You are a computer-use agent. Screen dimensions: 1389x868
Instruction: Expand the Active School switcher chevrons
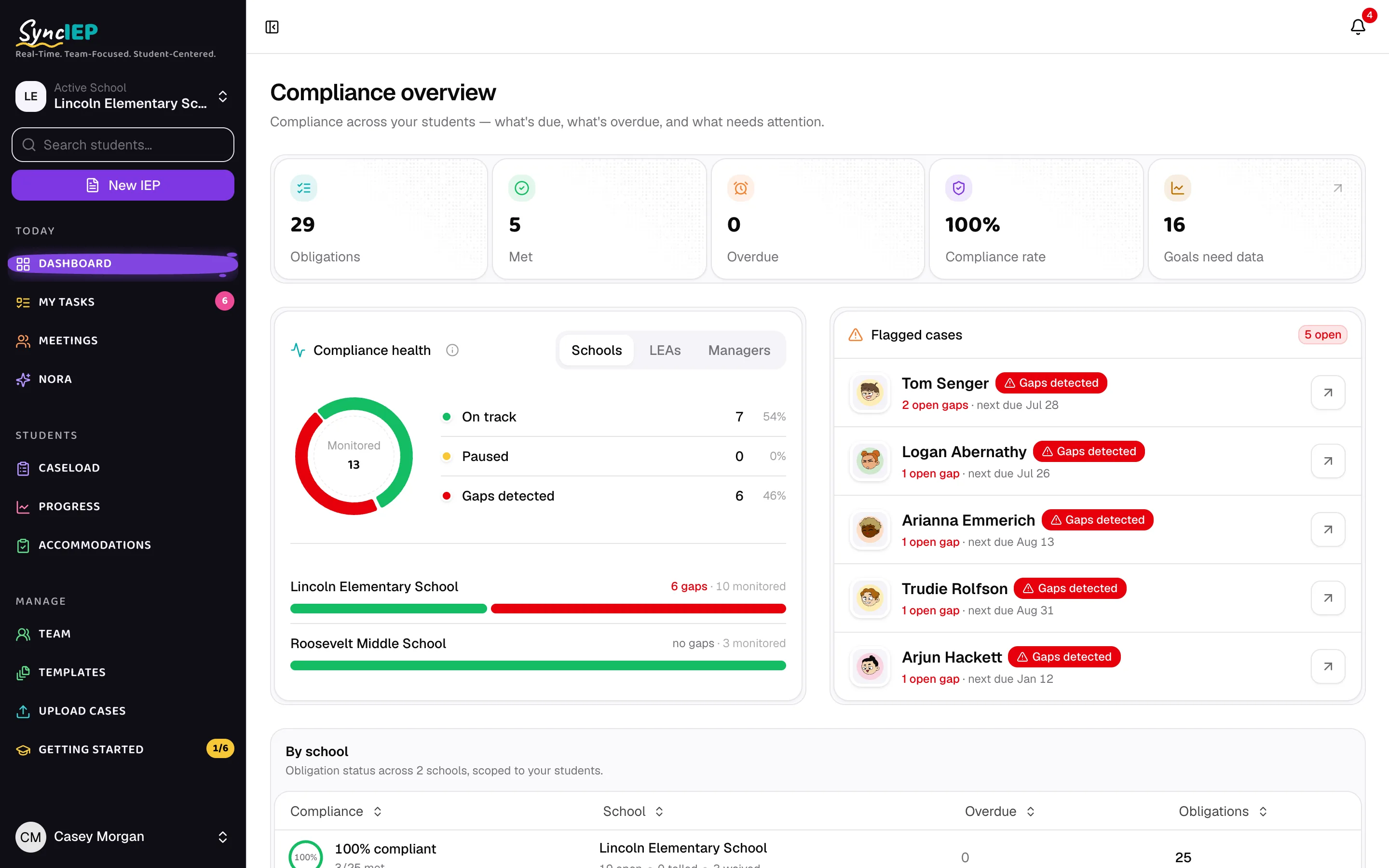pos(223,96)
